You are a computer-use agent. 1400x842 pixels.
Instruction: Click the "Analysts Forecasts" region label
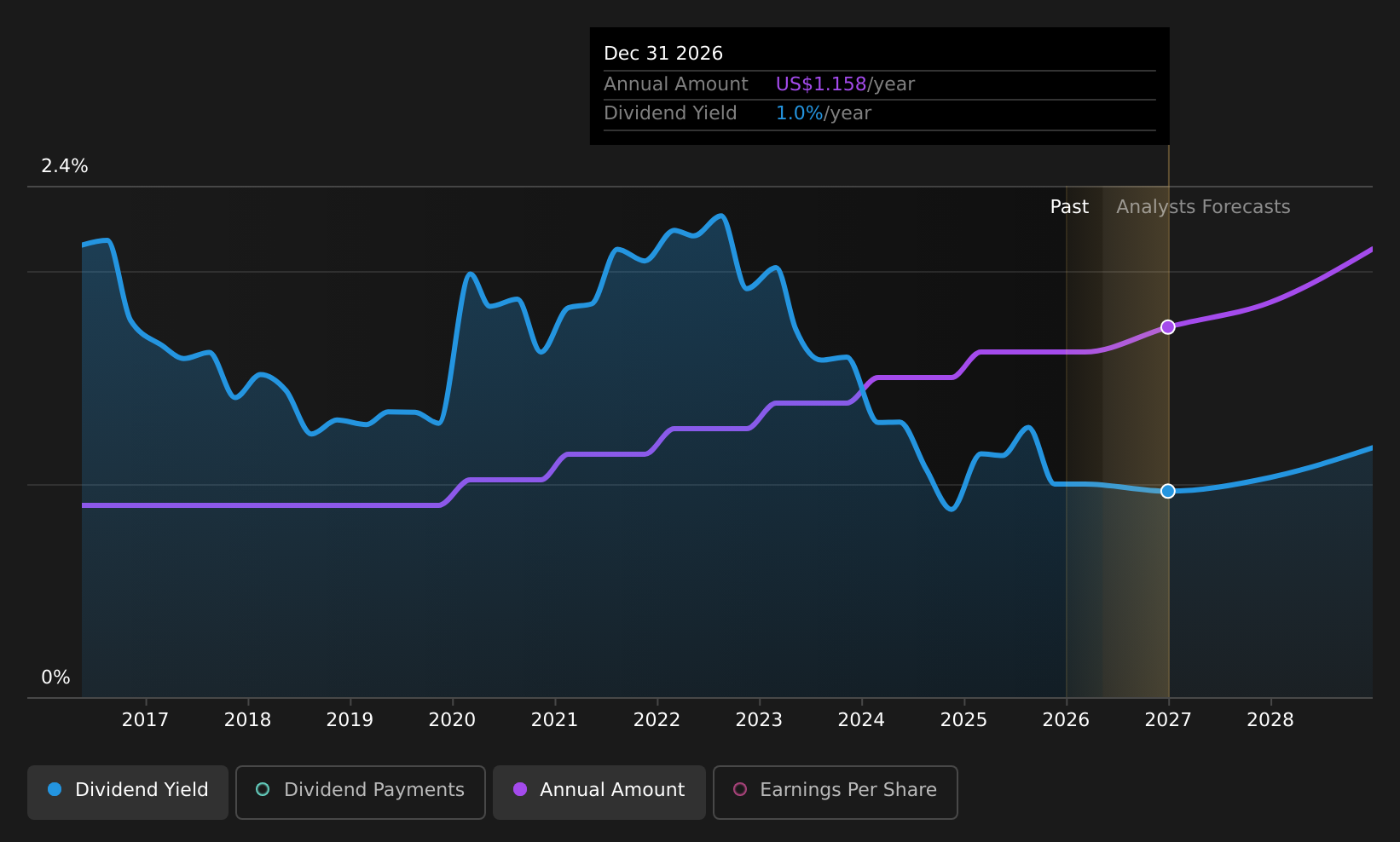click(1203, 207)
